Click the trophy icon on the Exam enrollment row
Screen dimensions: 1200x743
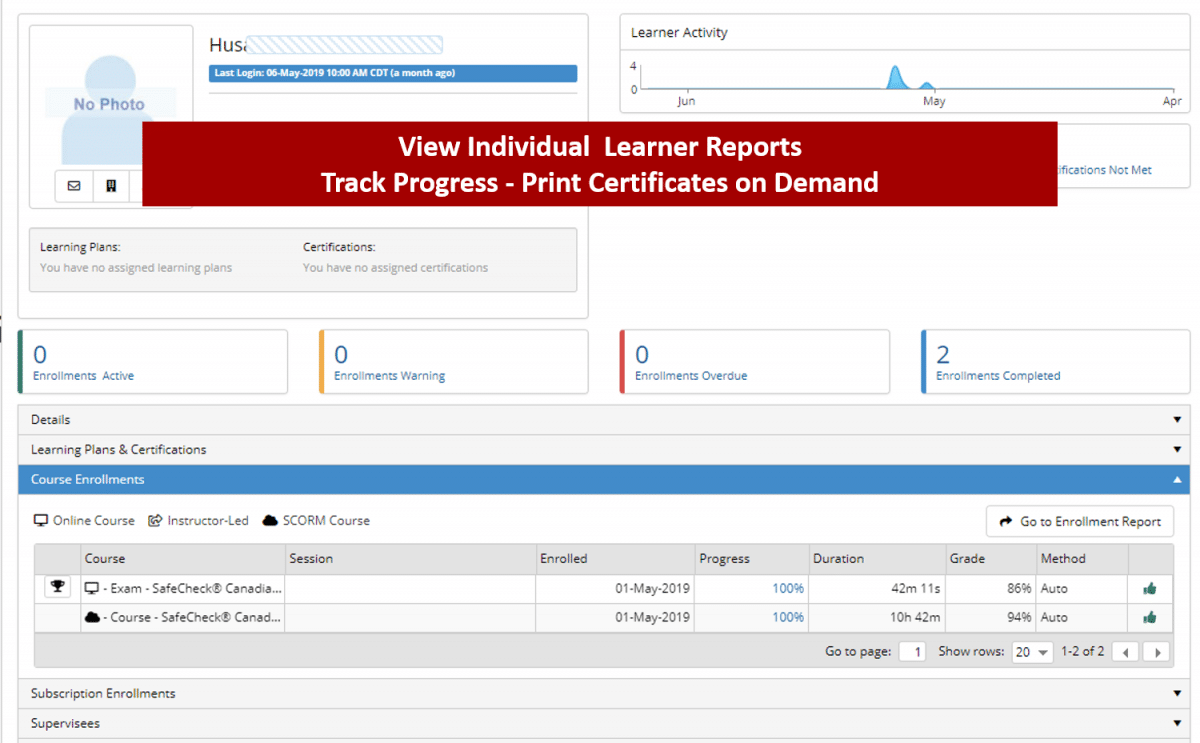(x=57, y=587)
